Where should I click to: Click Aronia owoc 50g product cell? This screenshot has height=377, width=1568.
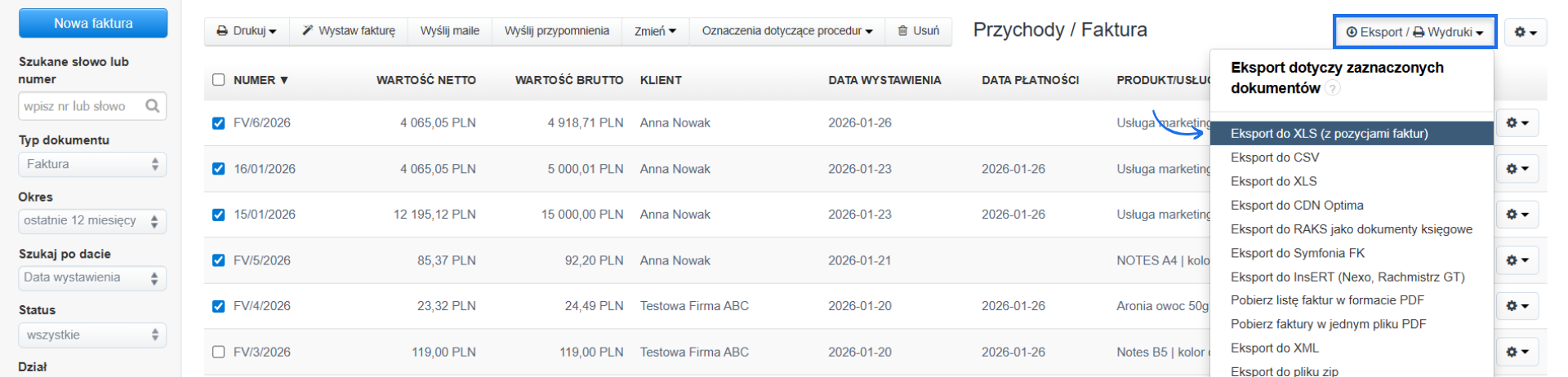[1163, 306]
